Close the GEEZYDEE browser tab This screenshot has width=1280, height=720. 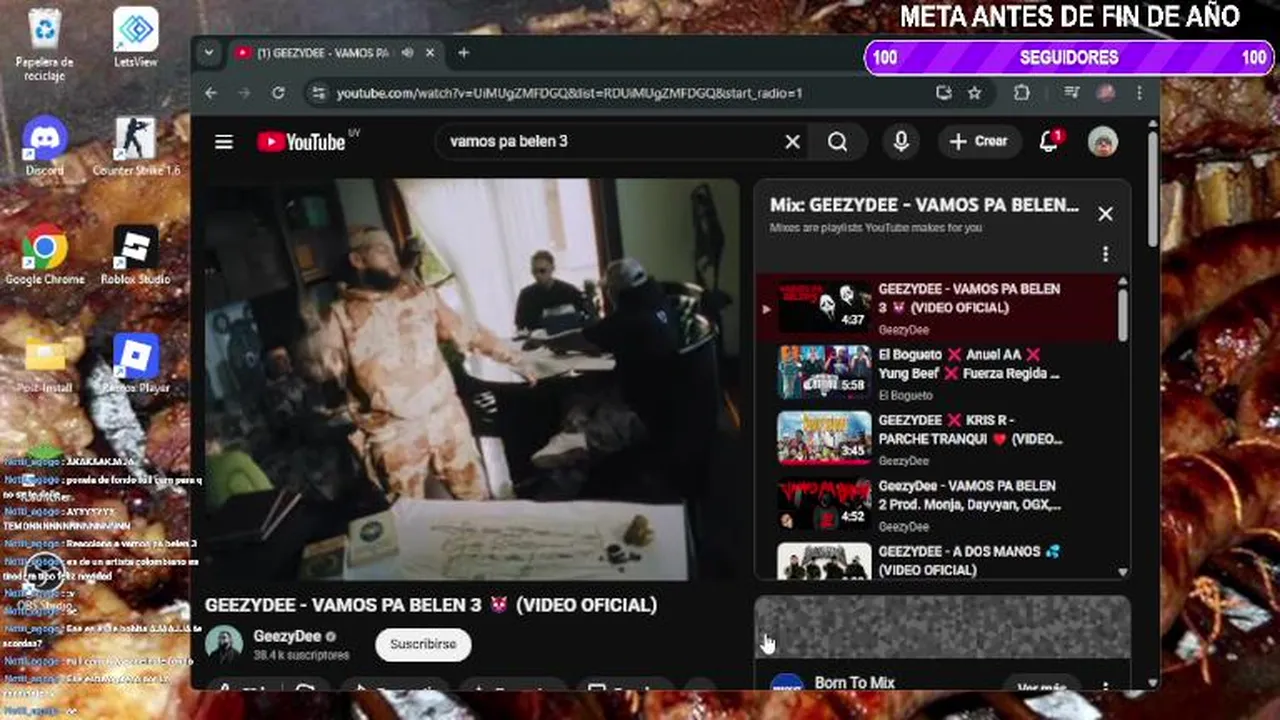tap(431, 53)
